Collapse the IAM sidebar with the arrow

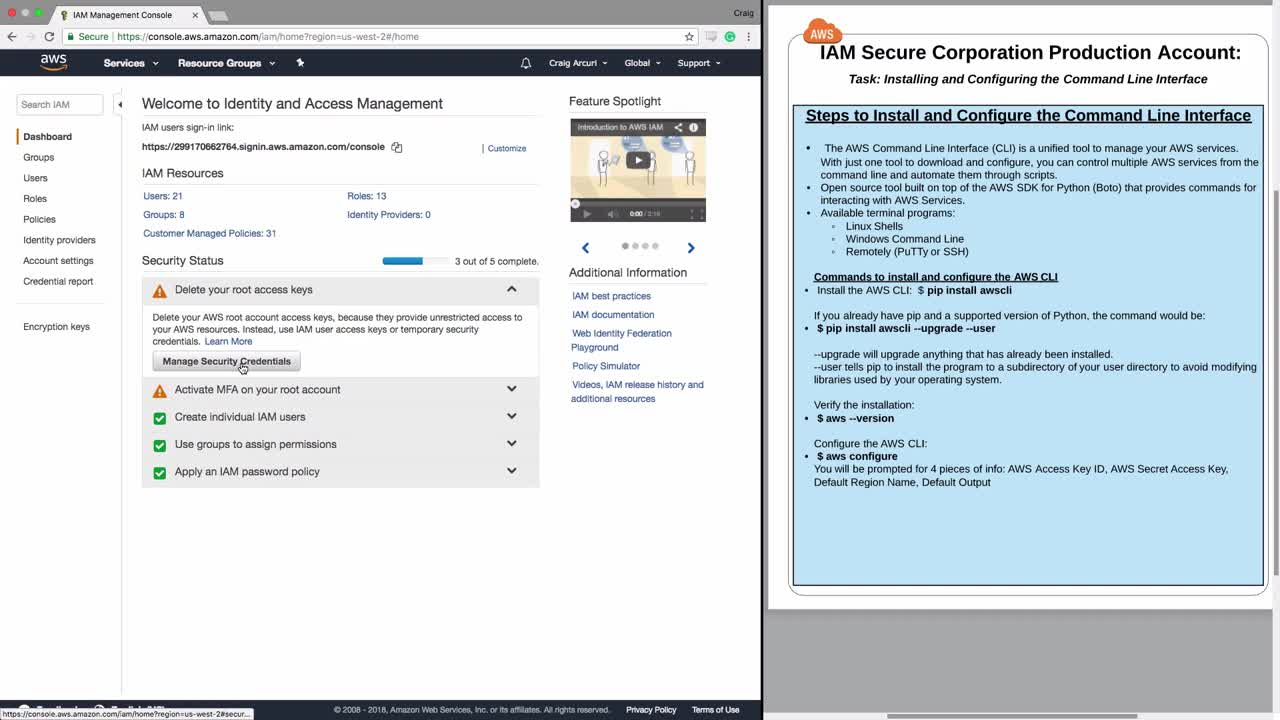tap(119, 104)
